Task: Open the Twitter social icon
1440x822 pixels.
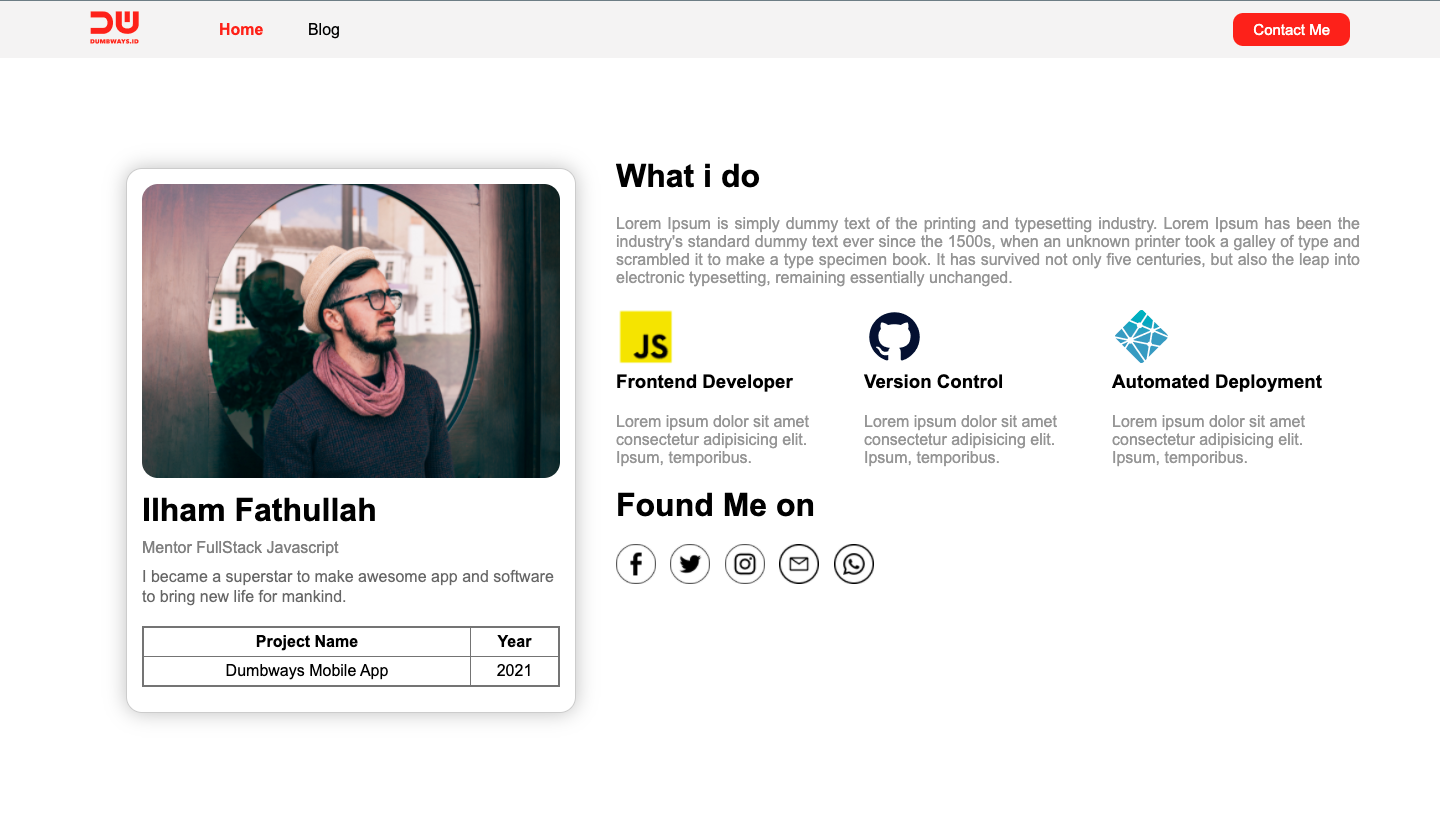Action: (690, 564)
